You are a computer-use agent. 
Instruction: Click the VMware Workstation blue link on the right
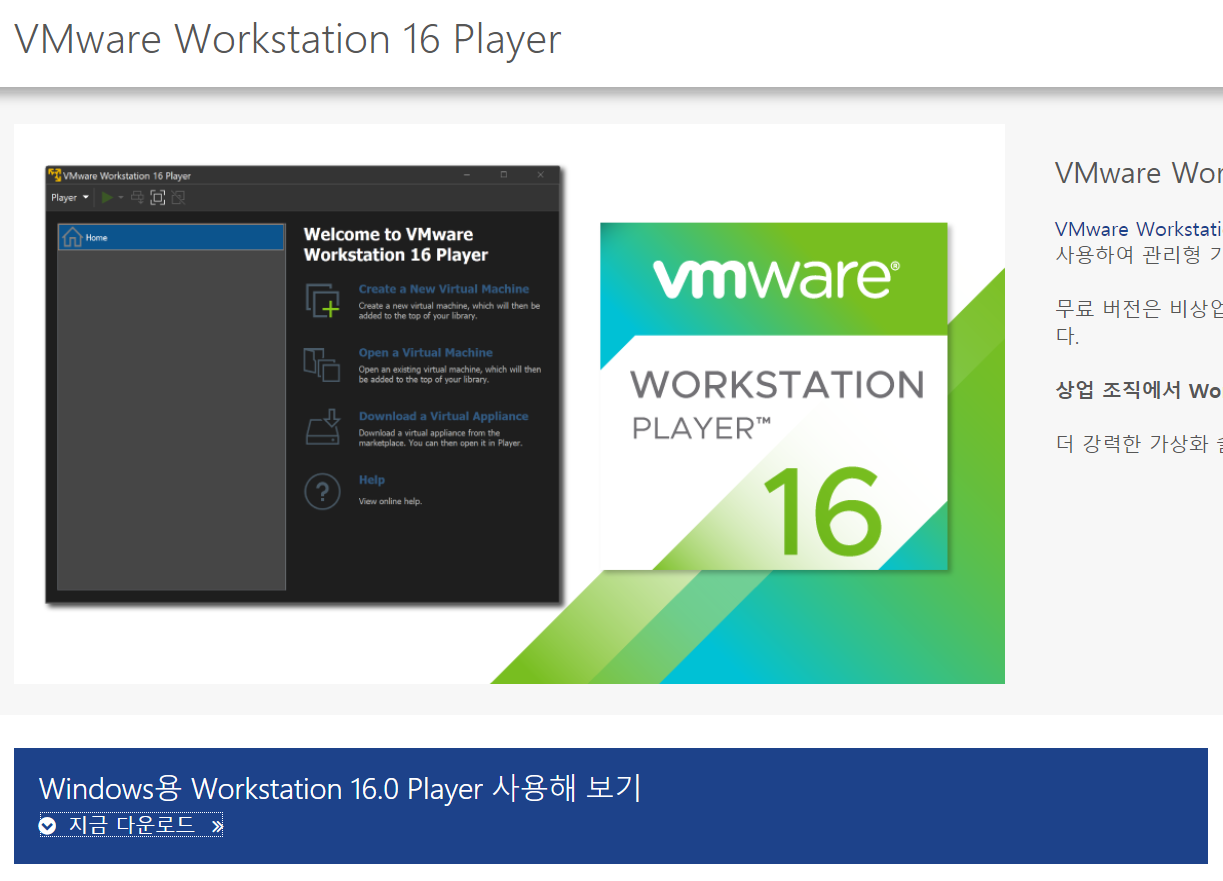pyautogui.click(x=1138, y=229)
